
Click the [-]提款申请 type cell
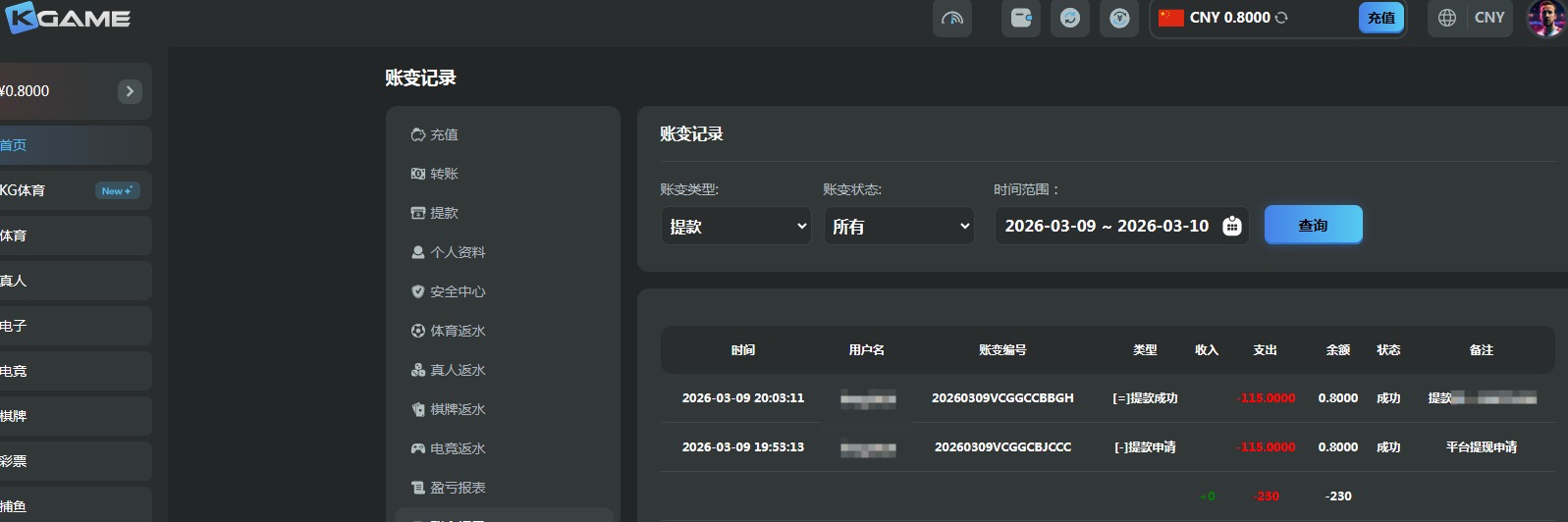(1145, 447)
